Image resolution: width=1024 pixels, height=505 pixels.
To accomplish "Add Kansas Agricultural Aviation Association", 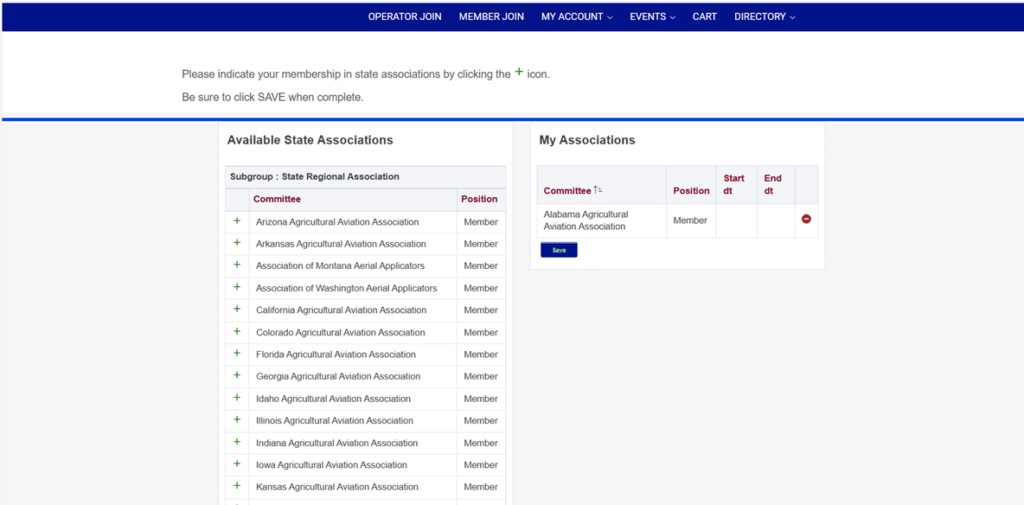I will (x=237, y=486).
